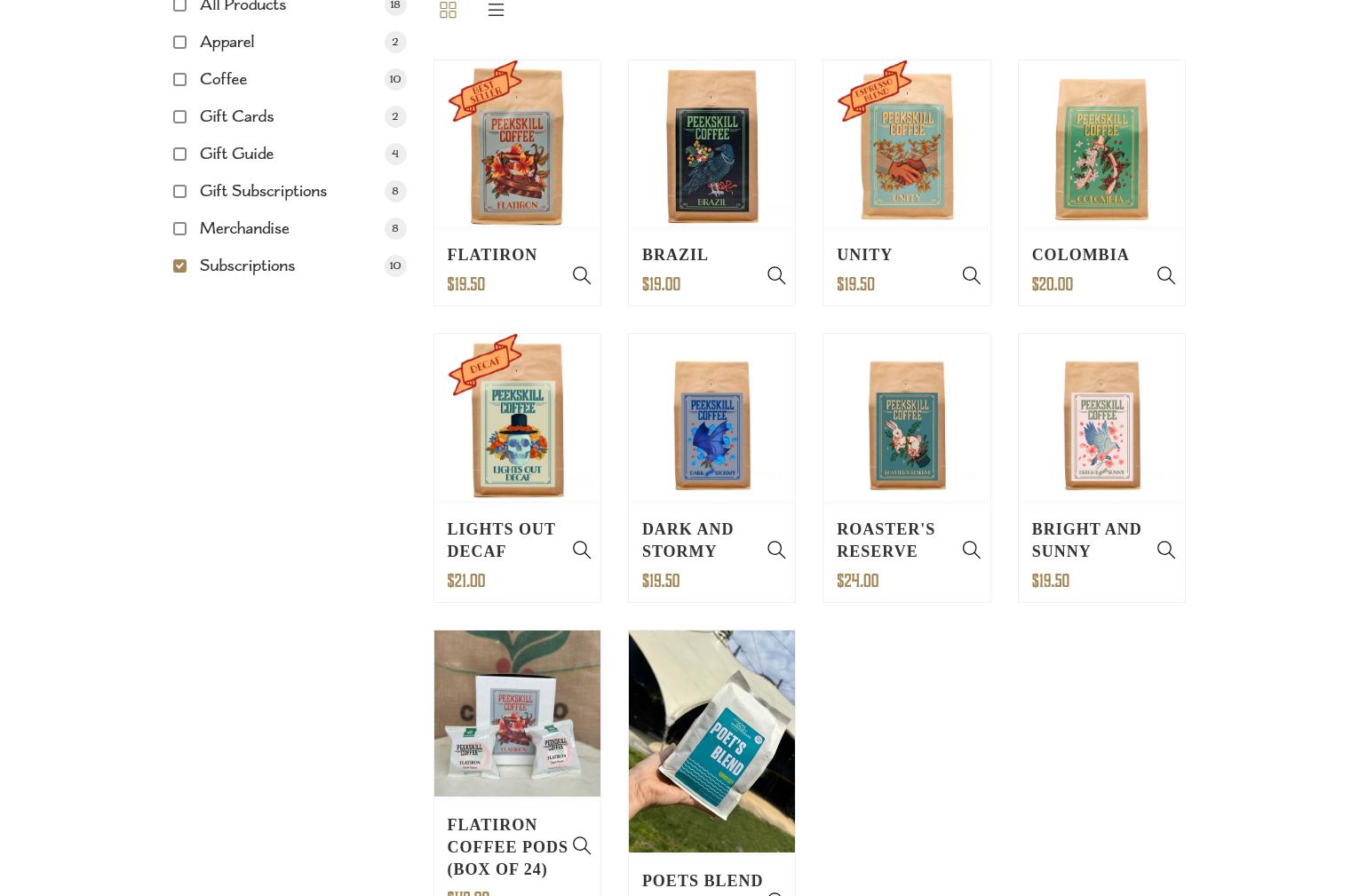Open quick view for Flatiron
This screenshot has height=896, width=1359.
click(x=582, y=275)
